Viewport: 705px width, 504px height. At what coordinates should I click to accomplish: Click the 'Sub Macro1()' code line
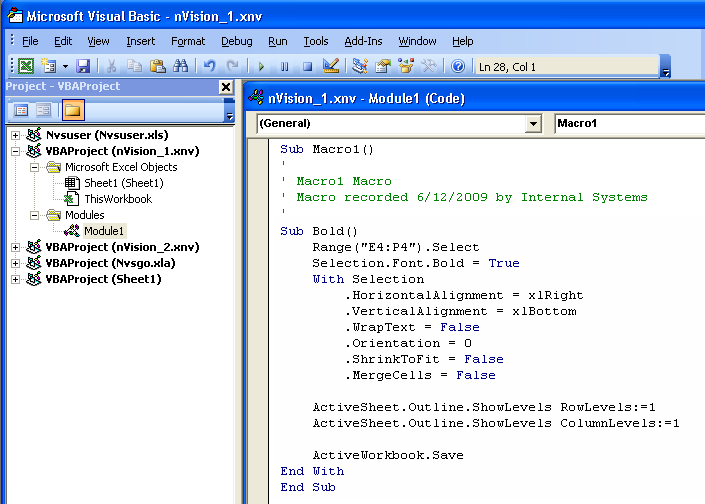pos(327,149)
